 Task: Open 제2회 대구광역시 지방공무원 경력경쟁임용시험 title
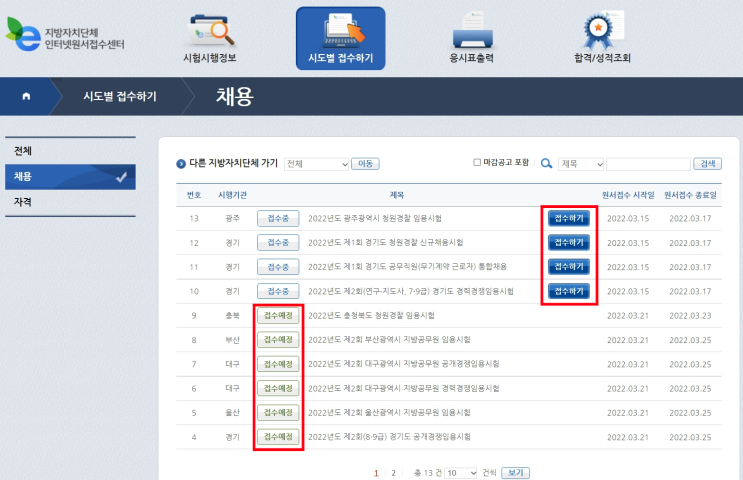point(404,389)
